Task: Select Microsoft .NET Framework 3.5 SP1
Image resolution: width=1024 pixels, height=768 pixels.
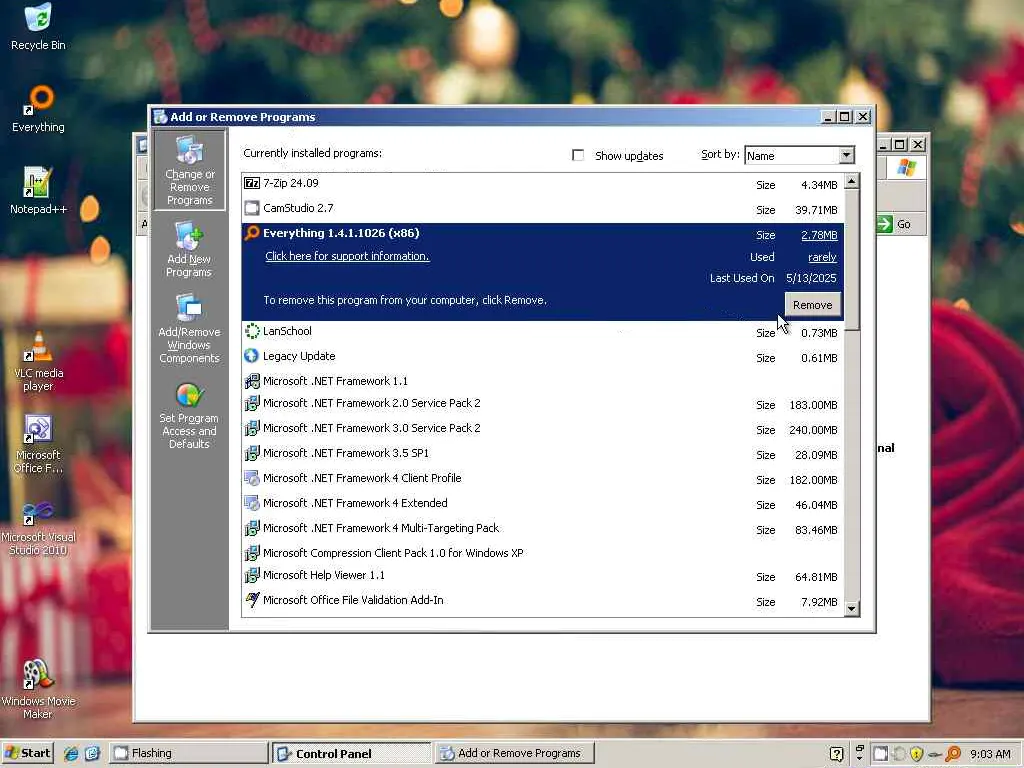Action: [542, 453]
